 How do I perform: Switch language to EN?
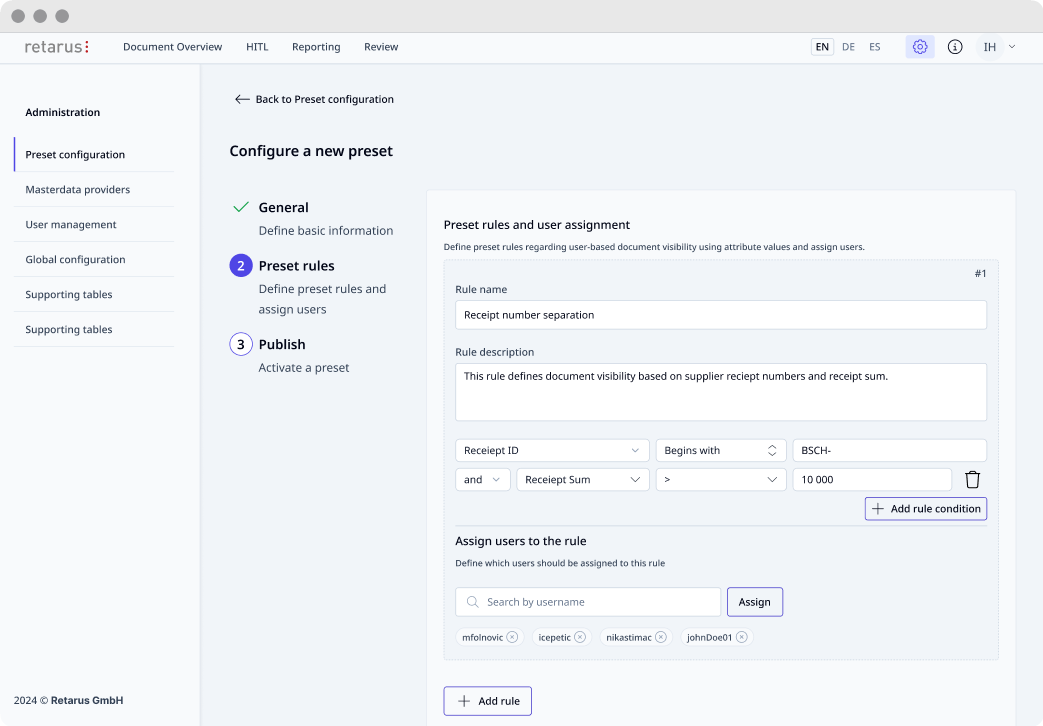point(822,47)
